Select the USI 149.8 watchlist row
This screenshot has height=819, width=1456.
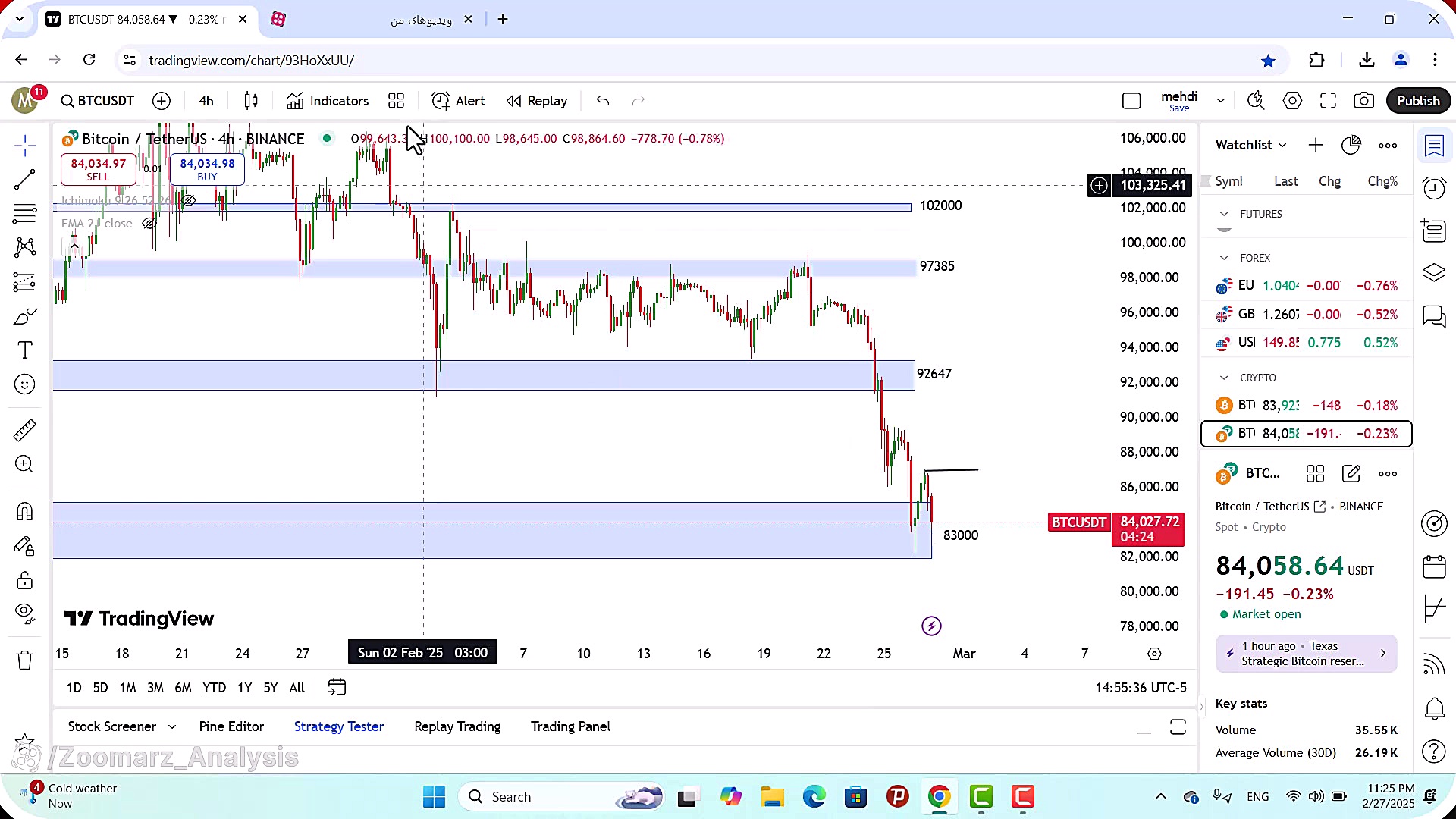coord(1306,343)
